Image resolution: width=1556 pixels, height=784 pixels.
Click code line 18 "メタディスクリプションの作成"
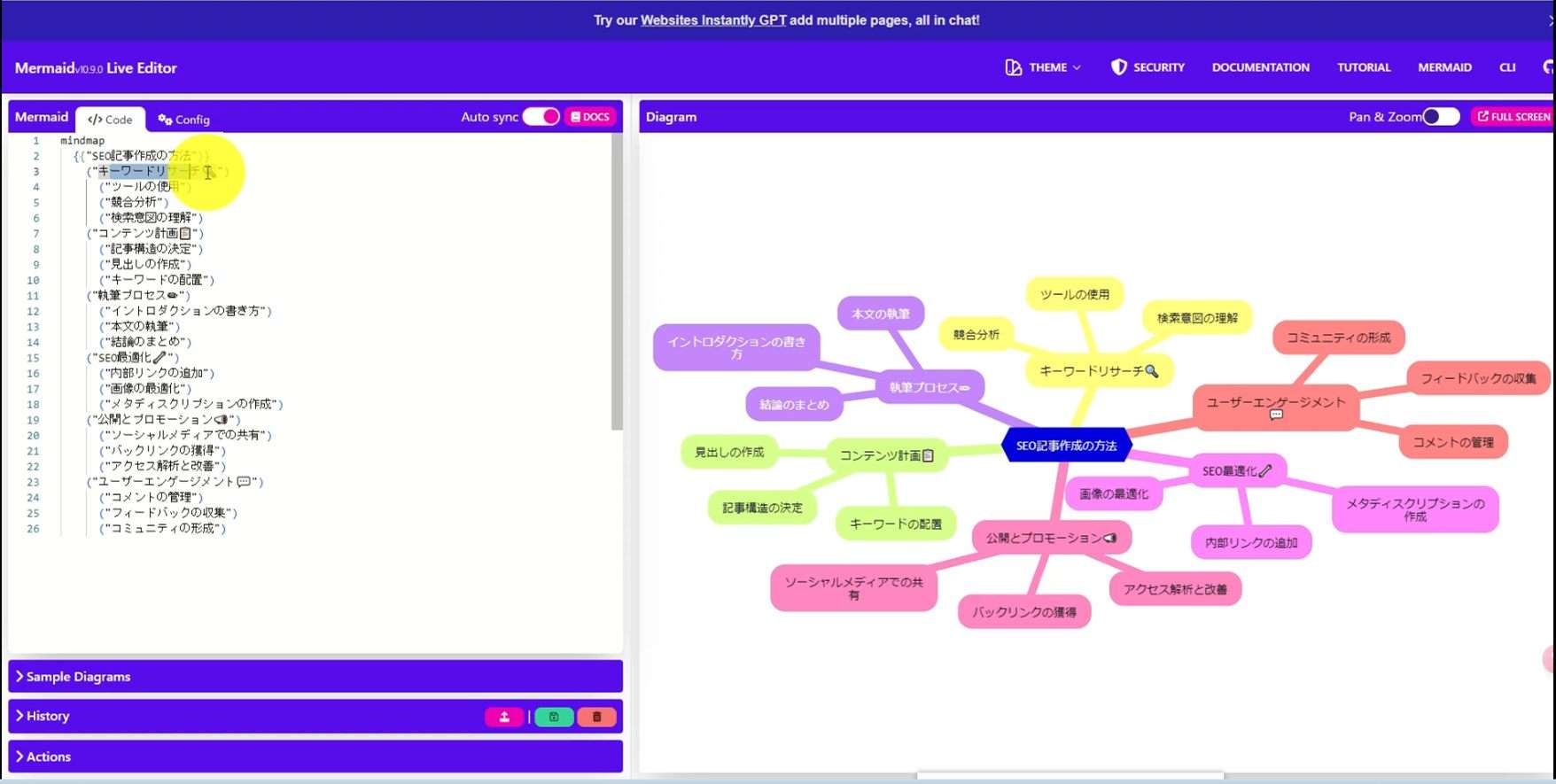(191, 404)
